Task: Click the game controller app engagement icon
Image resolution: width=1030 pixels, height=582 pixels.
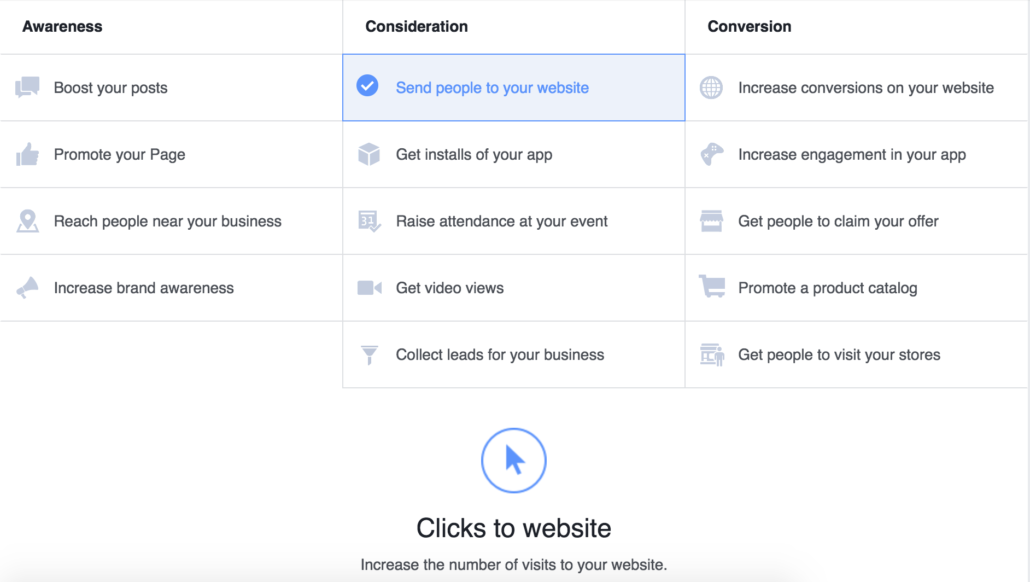Action: click(x=711, y=154)
